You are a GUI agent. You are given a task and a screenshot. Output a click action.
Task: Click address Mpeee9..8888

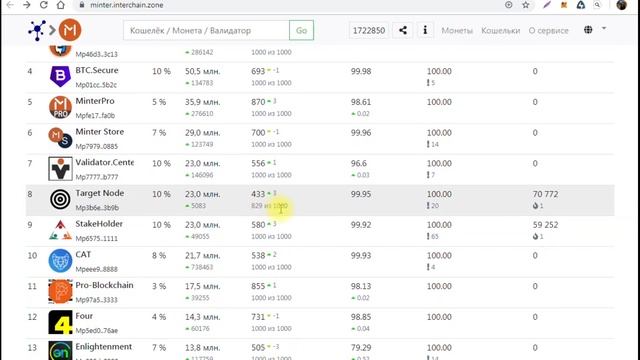(x=96, y=269)
